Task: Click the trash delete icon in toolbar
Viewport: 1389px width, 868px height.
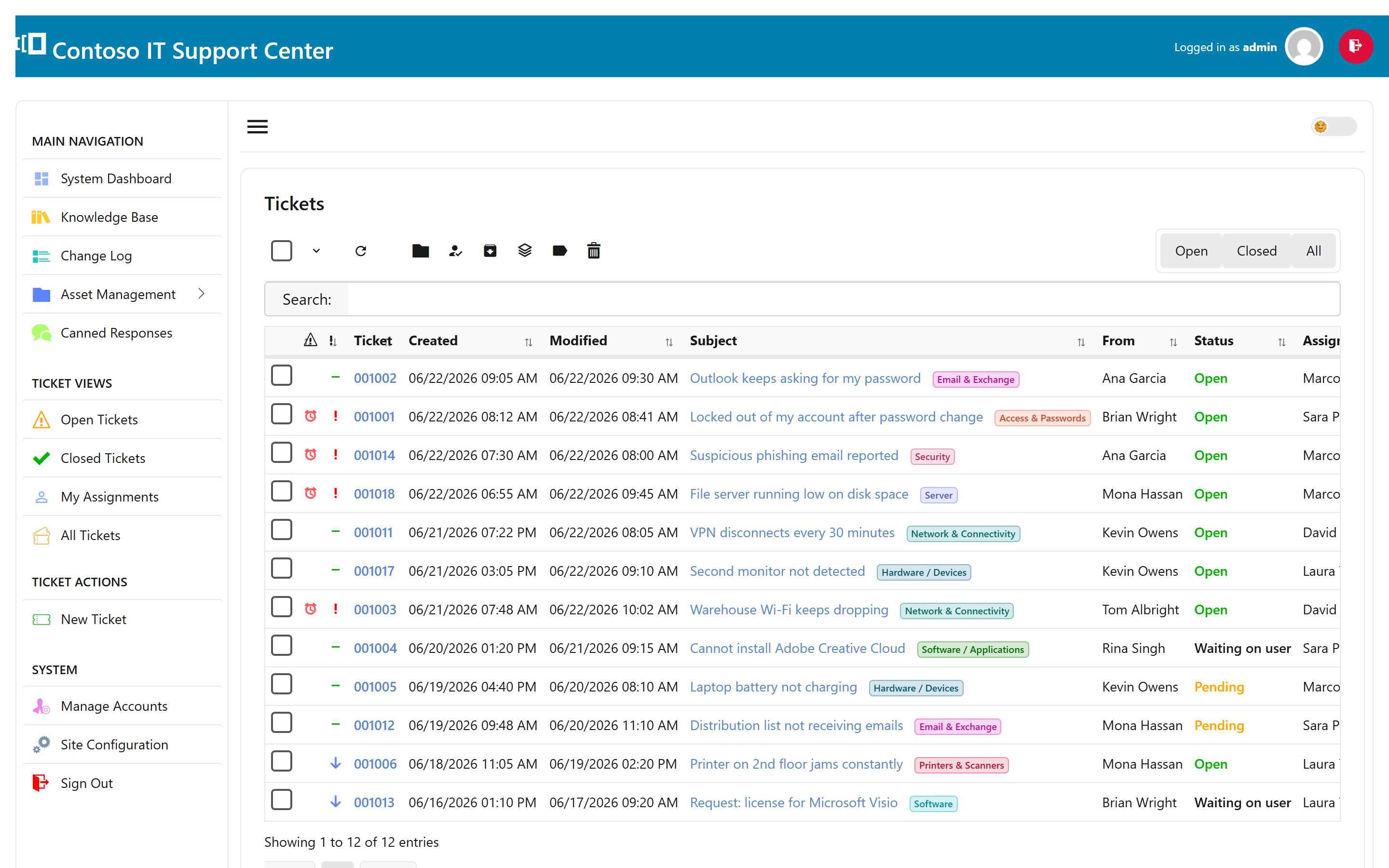Action: coord(594,251)
